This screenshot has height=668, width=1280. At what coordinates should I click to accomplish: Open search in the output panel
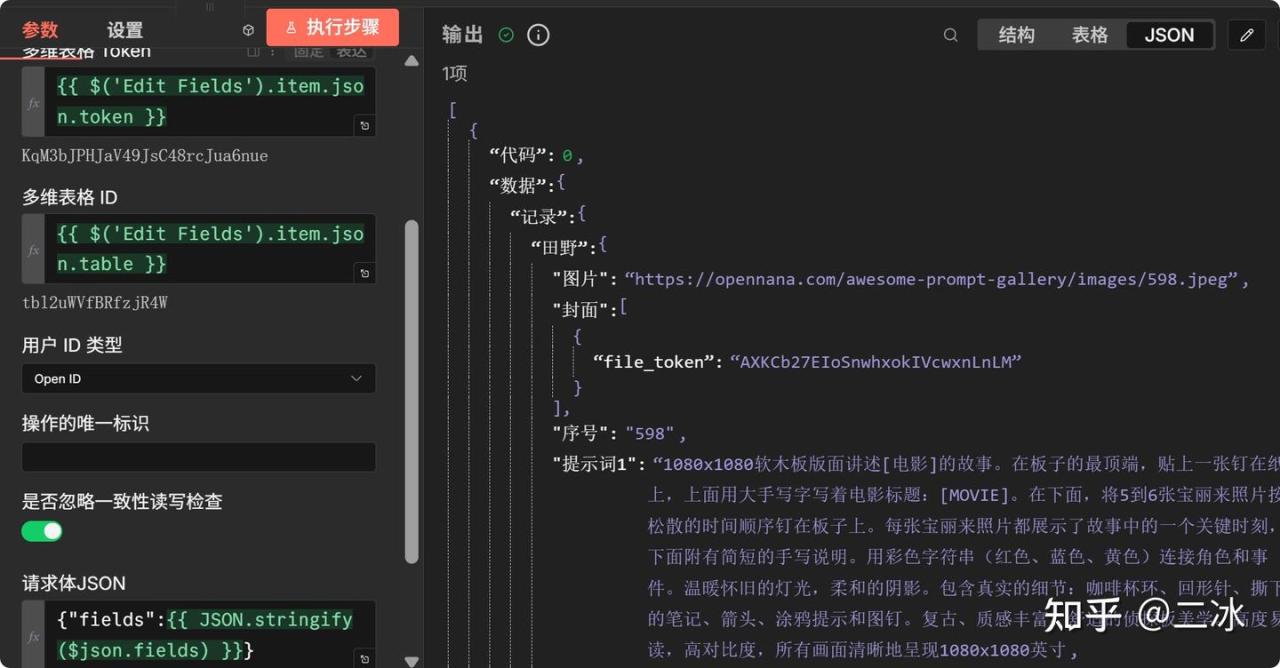(x=950, y=35)
